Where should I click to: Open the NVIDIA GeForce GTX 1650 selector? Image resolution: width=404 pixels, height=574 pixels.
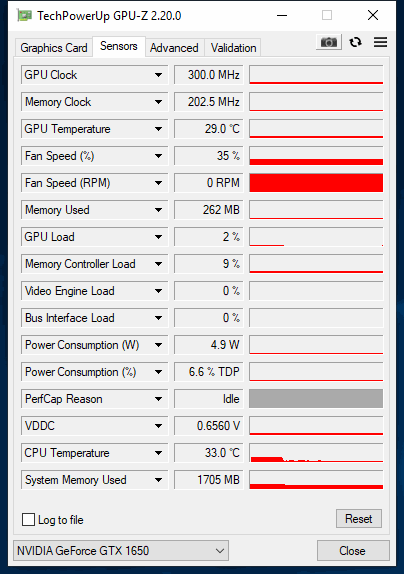pos(121,551)
